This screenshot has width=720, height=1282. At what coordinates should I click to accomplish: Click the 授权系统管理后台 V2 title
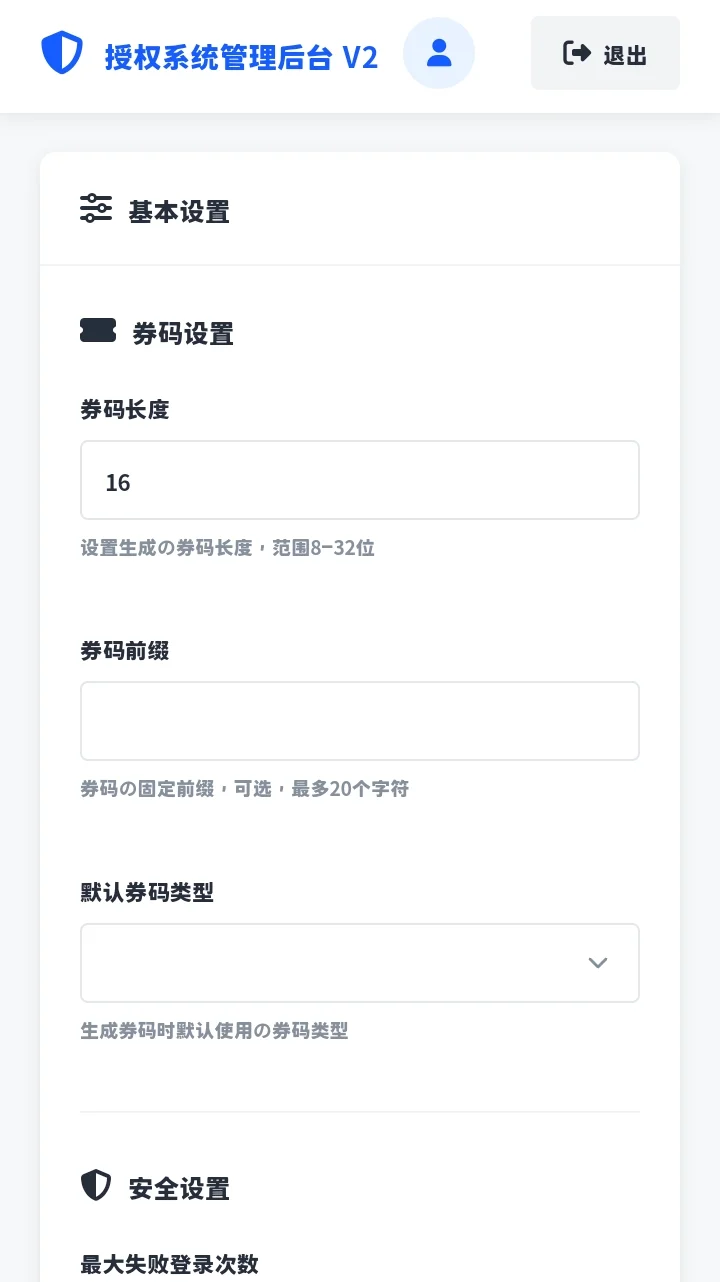click(241, 57)
